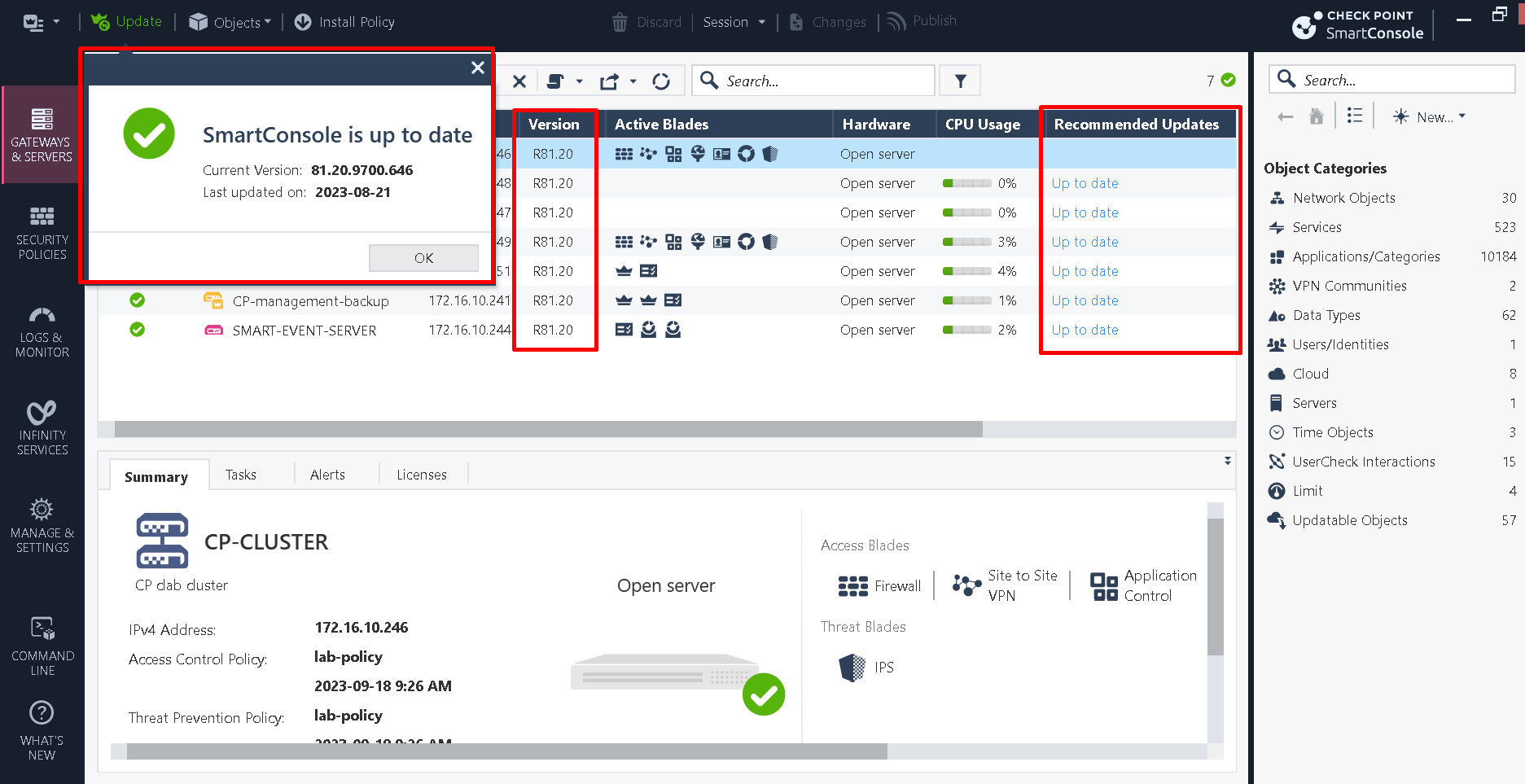Switch to the Licenses tab
The image size is (1525, 784).
[422, 475]
